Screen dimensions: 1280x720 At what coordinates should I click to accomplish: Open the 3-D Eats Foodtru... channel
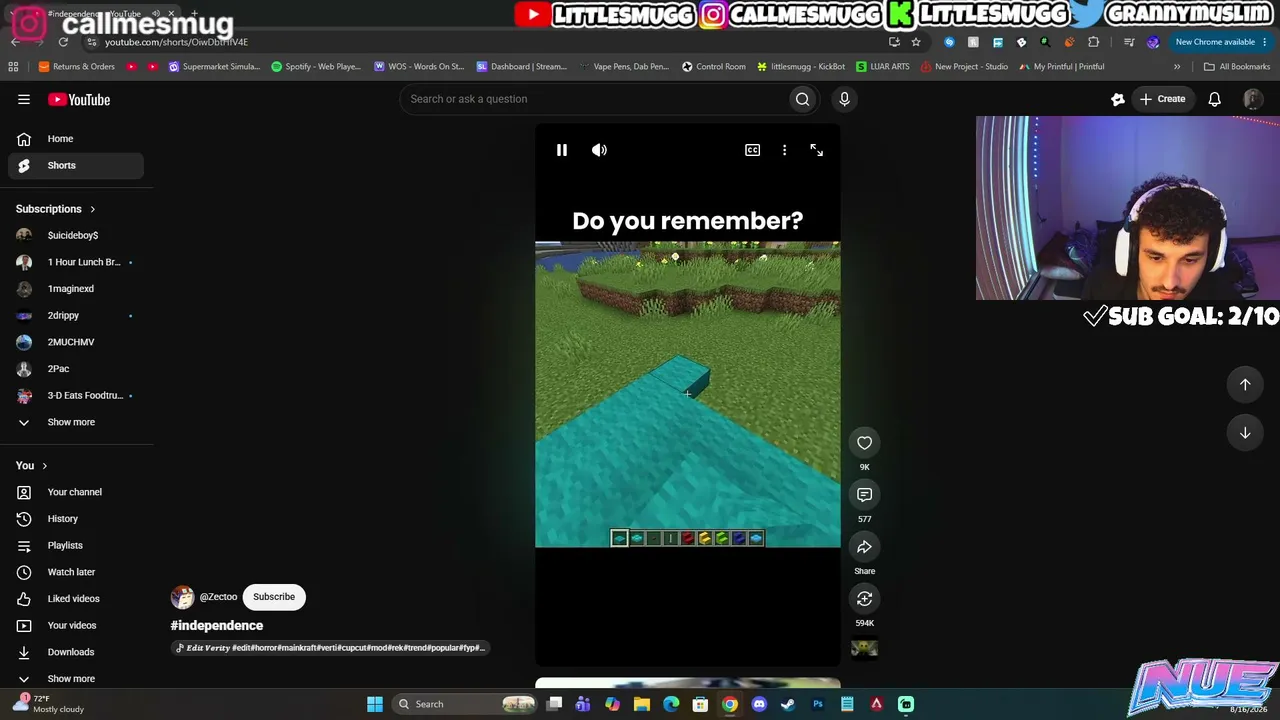tap(76, 395)
